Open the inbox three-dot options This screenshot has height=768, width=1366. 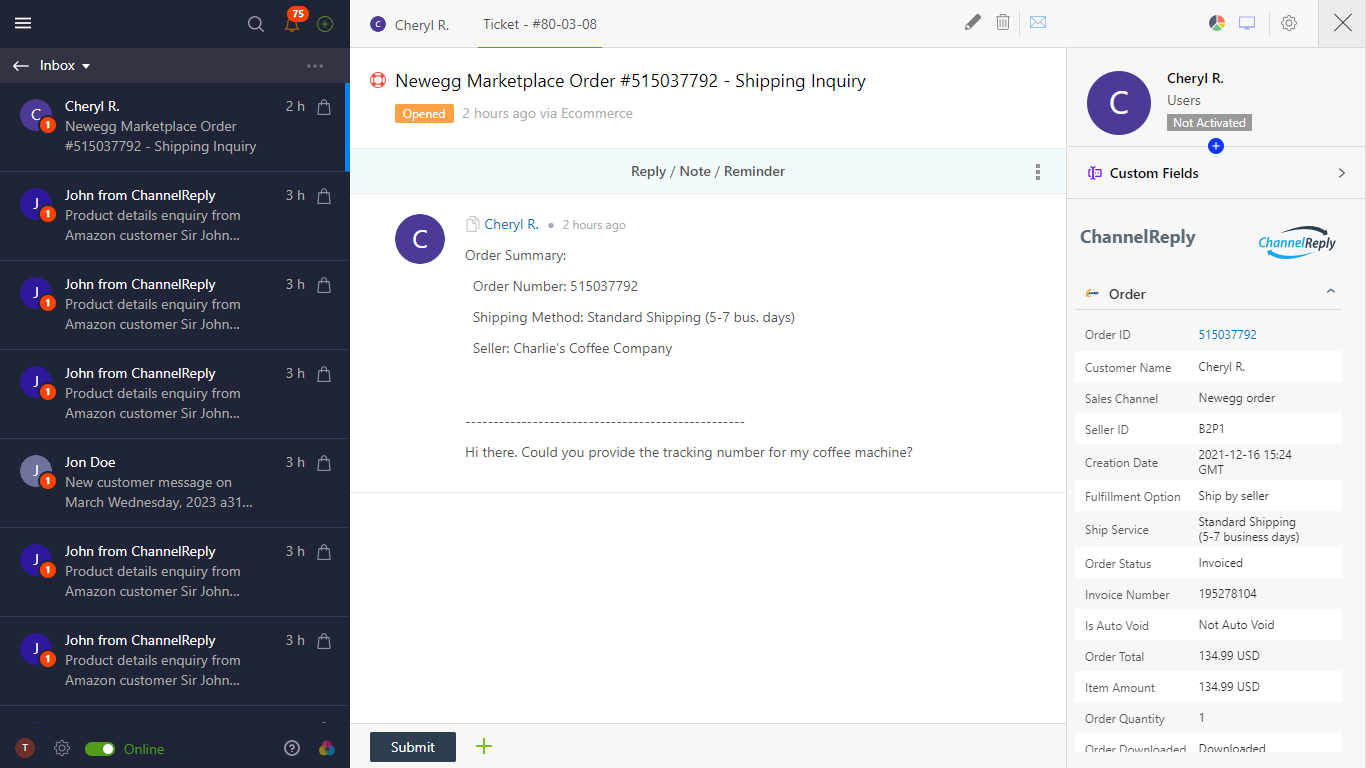[315, 66]
